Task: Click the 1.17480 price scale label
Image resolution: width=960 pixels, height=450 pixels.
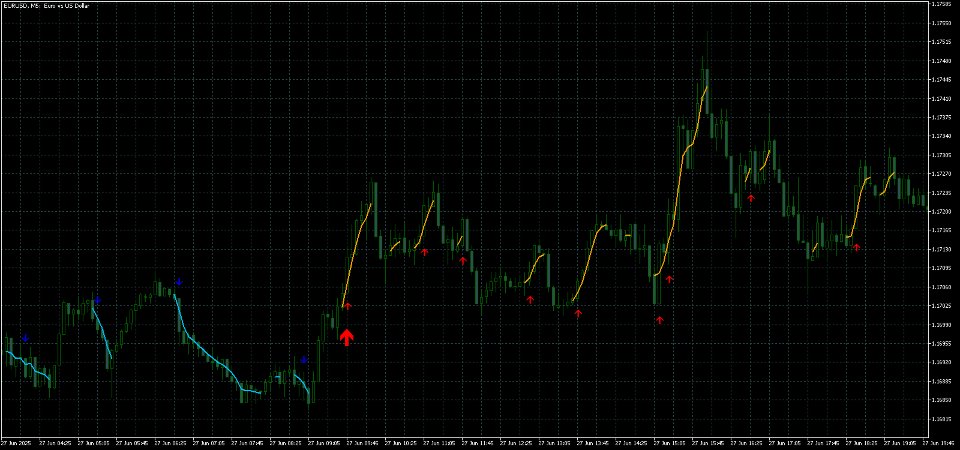Action: tap(940, 61)
